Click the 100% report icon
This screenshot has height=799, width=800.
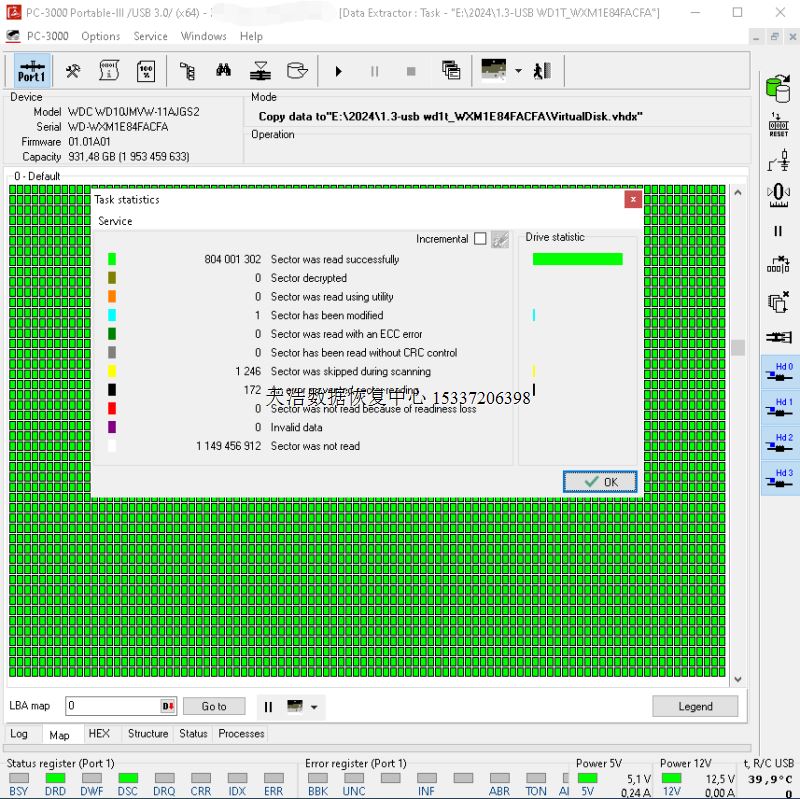[x=145, y=71]
